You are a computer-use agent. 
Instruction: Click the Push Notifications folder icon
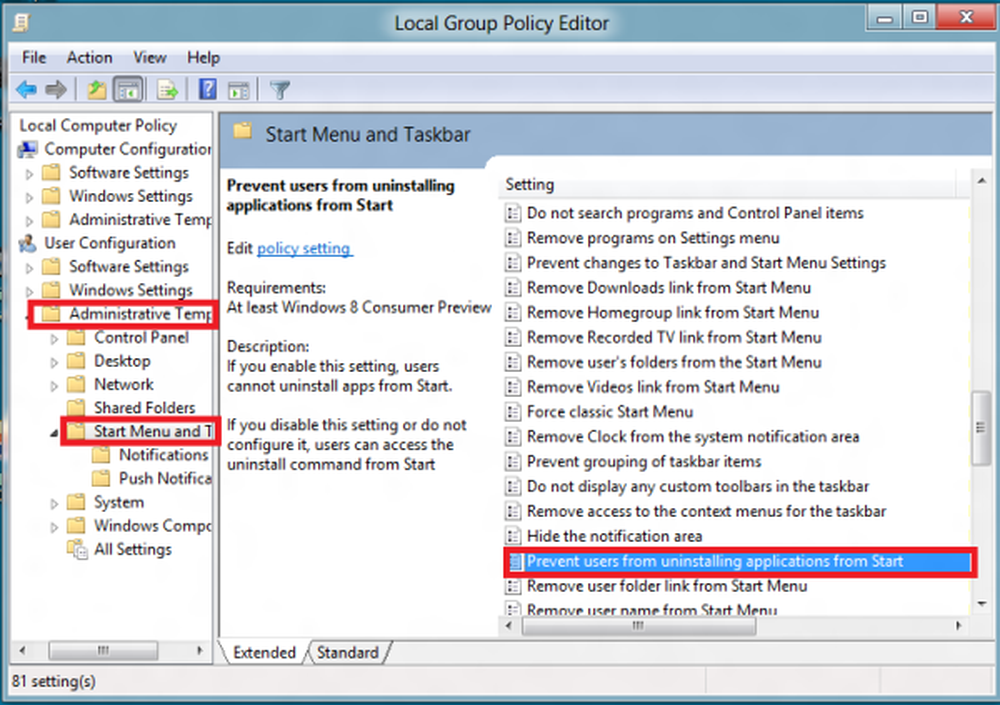(101, 479)
